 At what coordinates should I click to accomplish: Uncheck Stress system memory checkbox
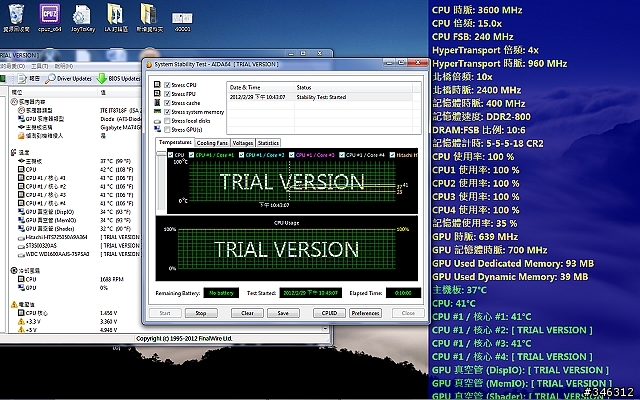coord(167,112)
